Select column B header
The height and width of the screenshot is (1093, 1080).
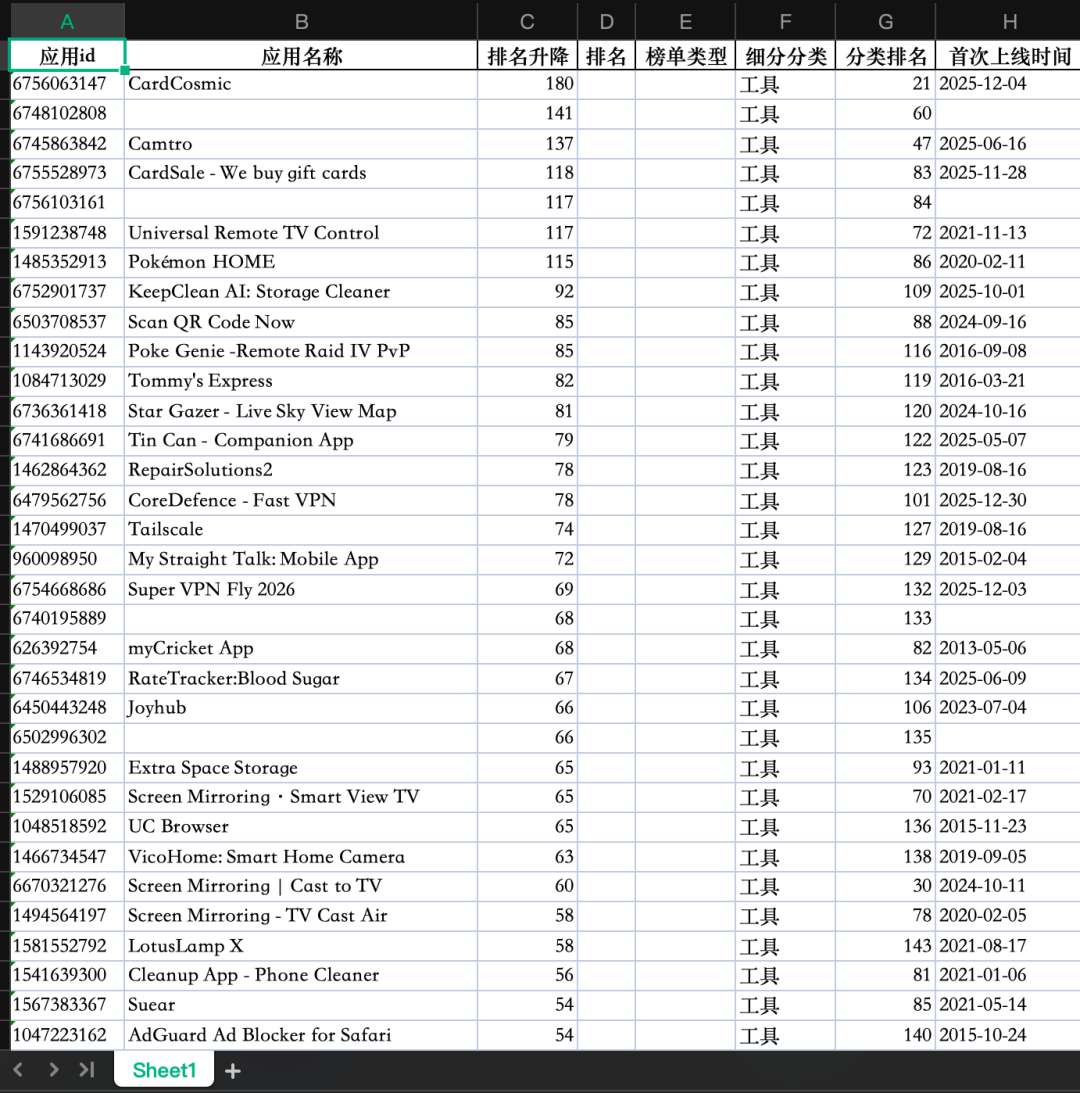pos(301,22)
